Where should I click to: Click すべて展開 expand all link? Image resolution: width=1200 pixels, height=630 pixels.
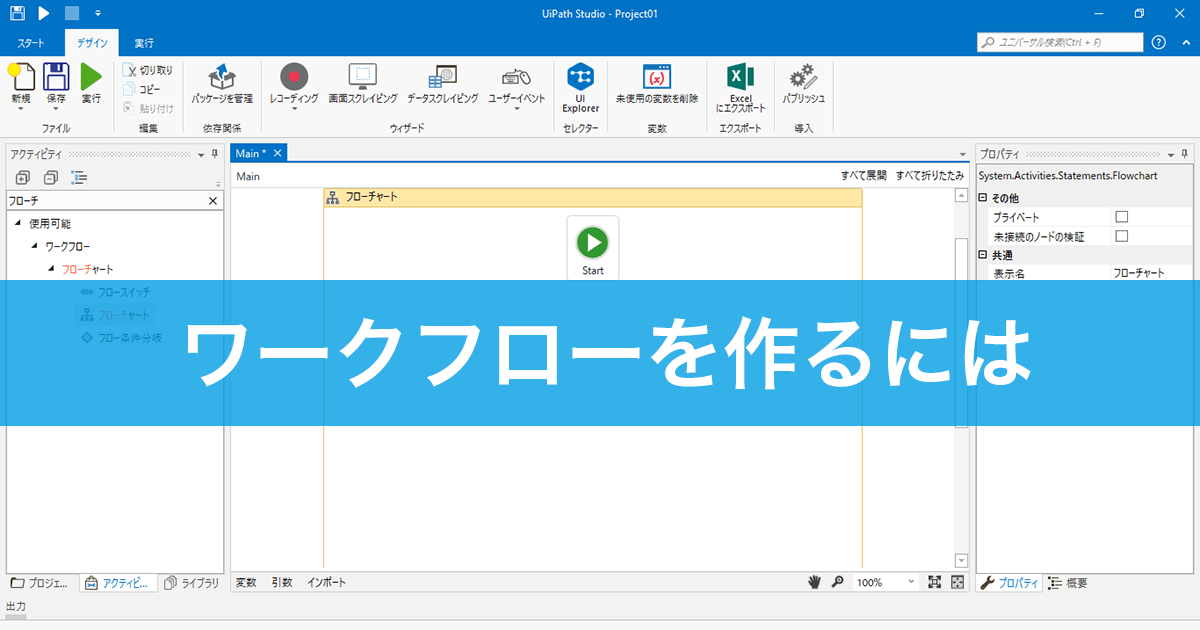pos(863,175)
